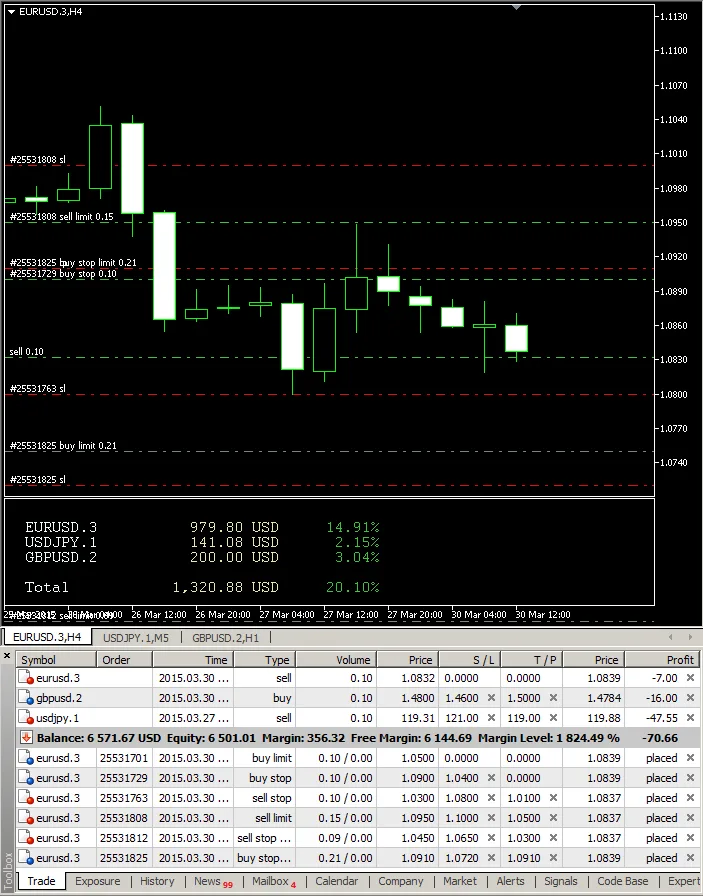Open the Exposure tab
Screen dimensions: 703x896
click(98, 881)
